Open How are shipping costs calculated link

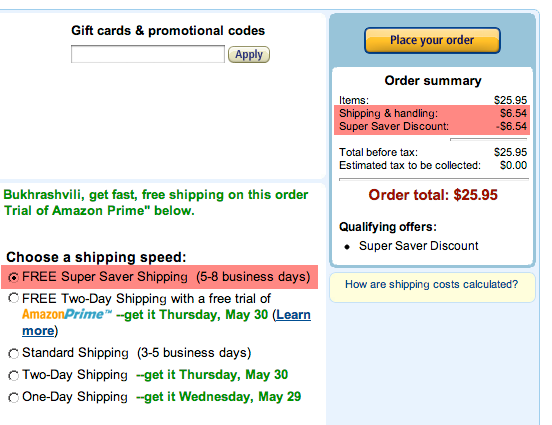(432, 284)
